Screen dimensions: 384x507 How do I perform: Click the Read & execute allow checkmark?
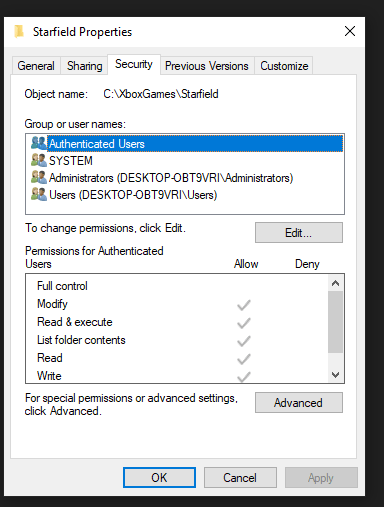[244, 323]
